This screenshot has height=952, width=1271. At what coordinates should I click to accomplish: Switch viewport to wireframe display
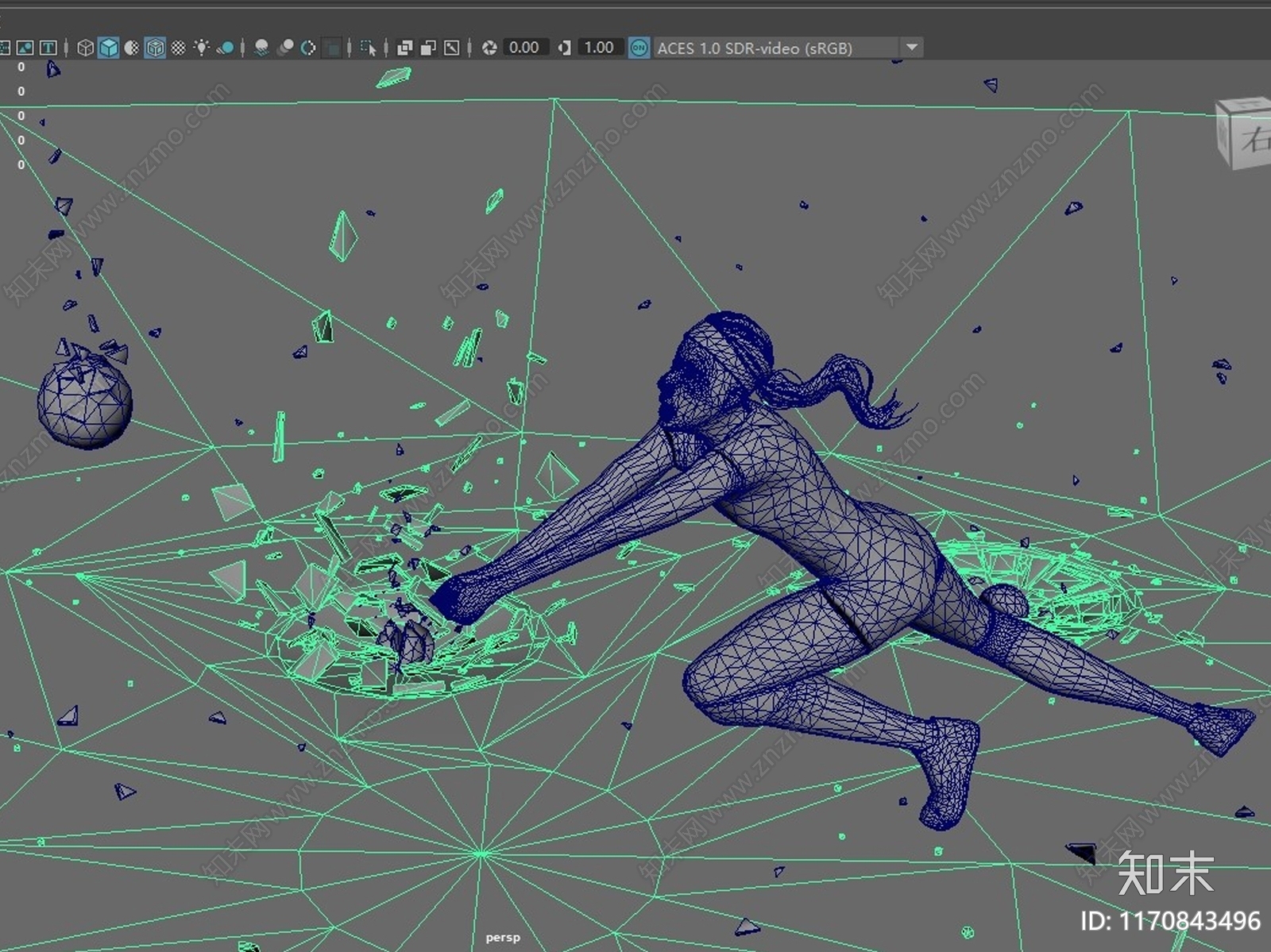86,48
